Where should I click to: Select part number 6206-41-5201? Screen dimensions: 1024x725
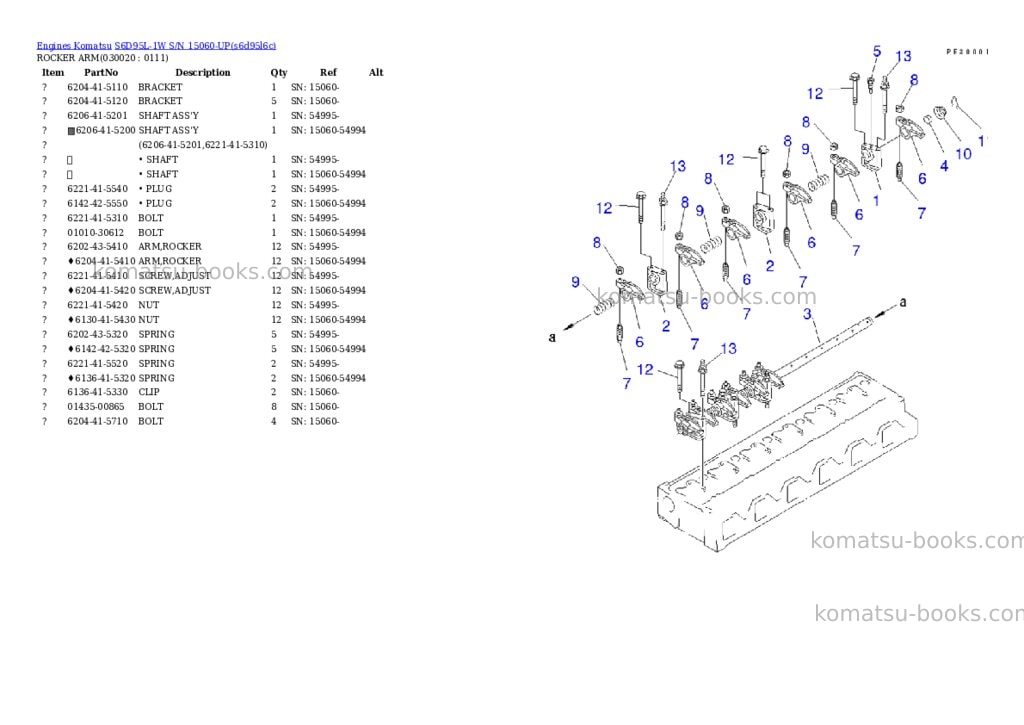[97, 116]
